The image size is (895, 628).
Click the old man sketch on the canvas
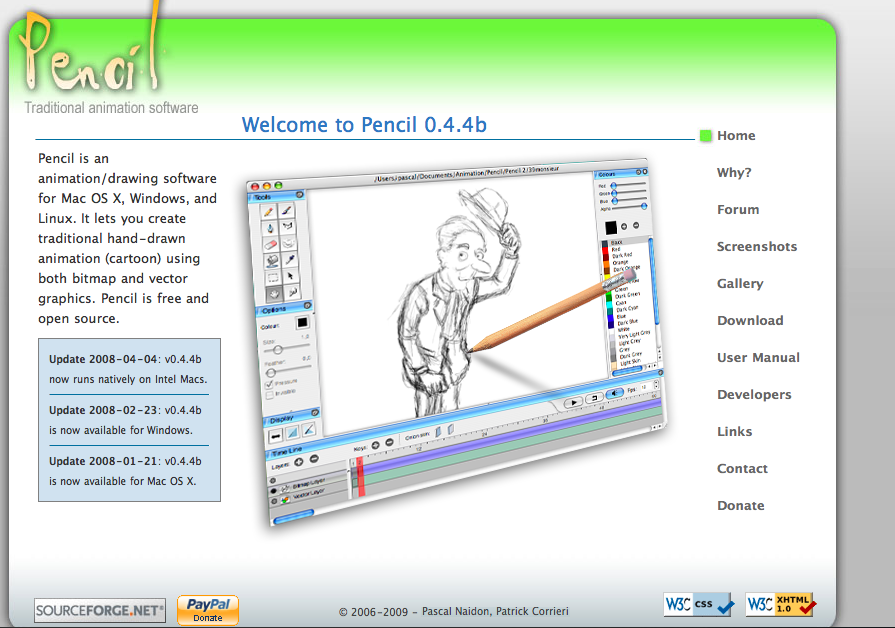point(454,303)
